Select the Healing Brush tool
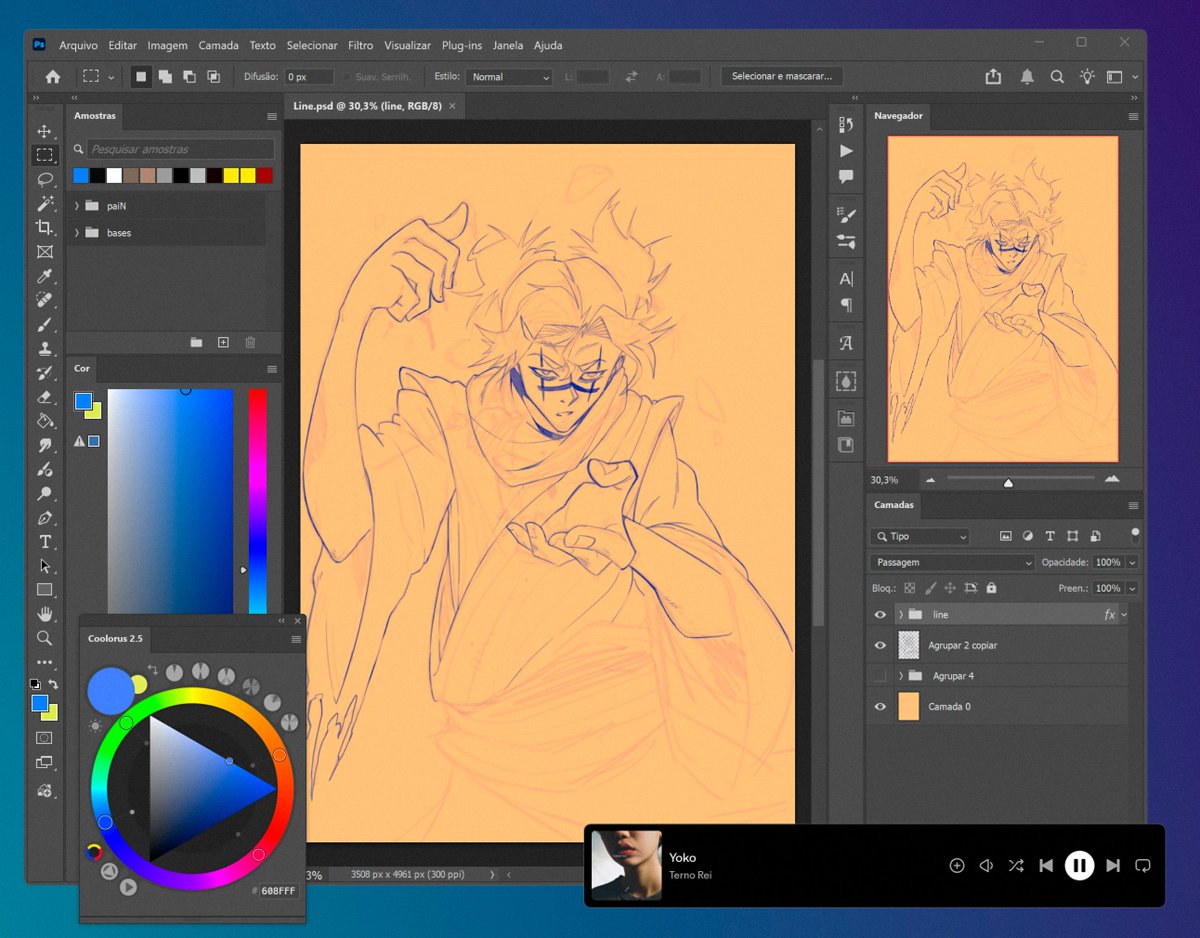This screenshot has width=1200, height=938. coord(45,300)
